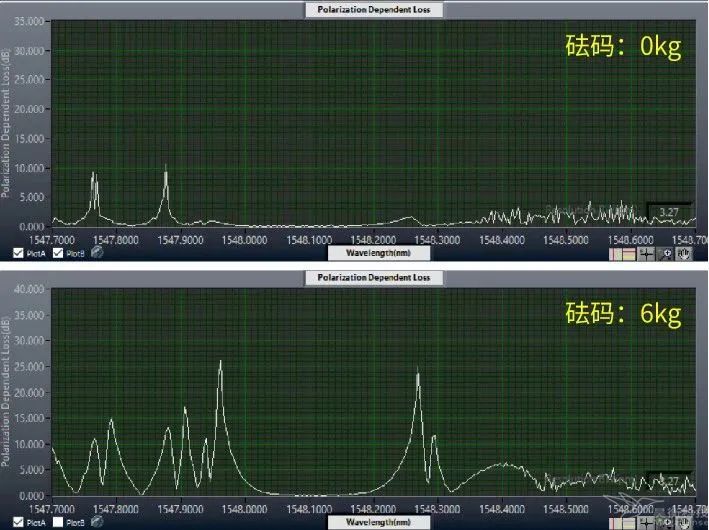Screen dimensions: 709x530
Task: Click plot legend icon beside PlotB in top chart
Action: [x=97, y=253]
